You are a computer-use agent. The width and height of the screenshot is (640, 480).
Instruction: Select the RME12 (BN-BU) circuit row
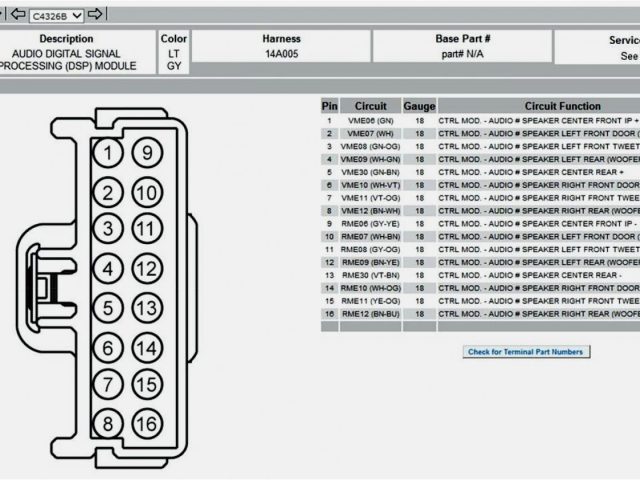370,313
